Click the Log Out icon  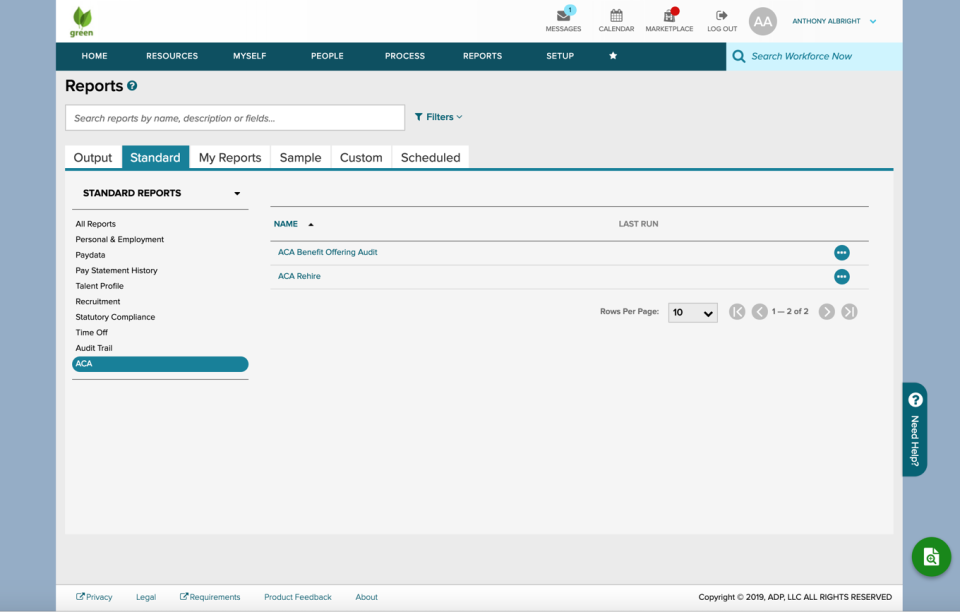click(x=722, y=15)
